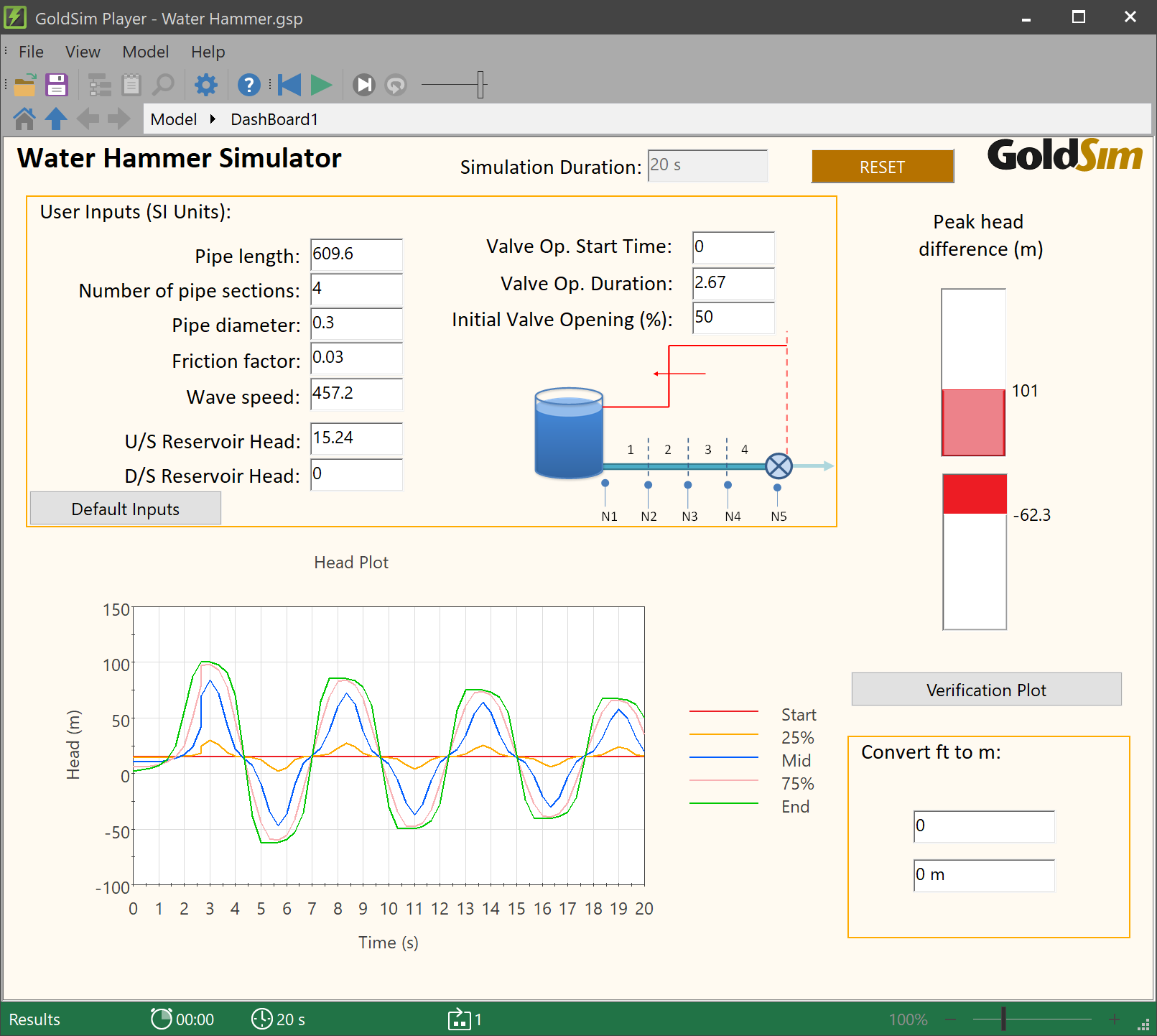Viewport: 1157px width, 1036px height.
Task: Edit the Wave speed field
Action: click(x=356, y=394)
